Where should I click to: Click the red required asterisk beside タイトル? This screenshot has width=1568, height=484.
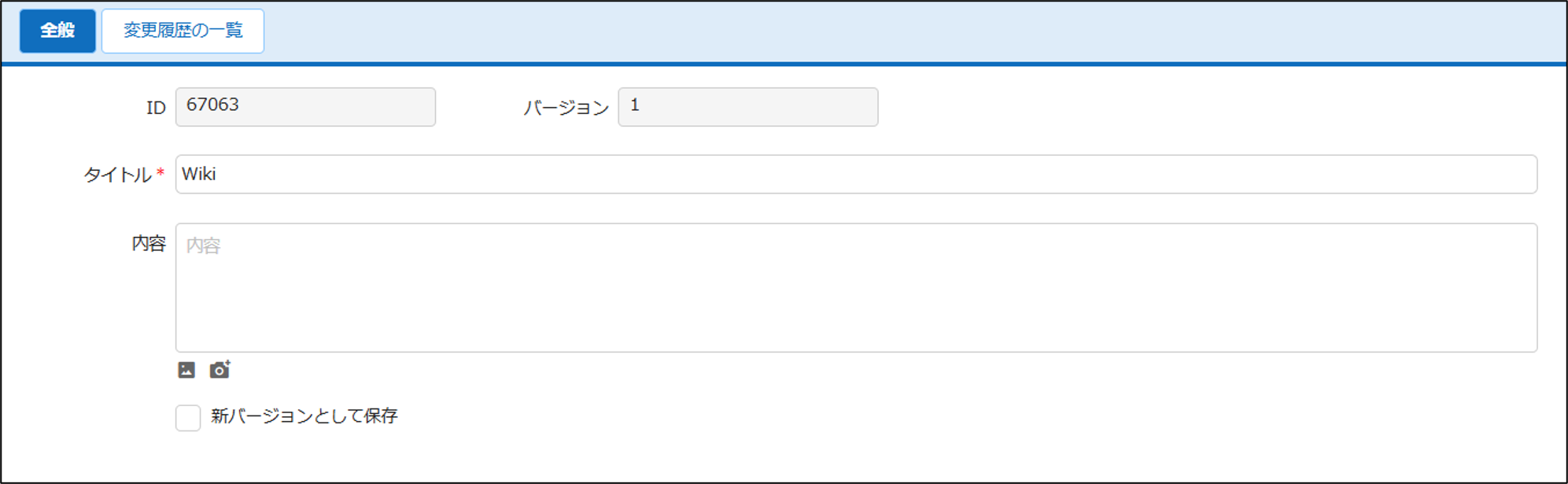tap(160, 172)
